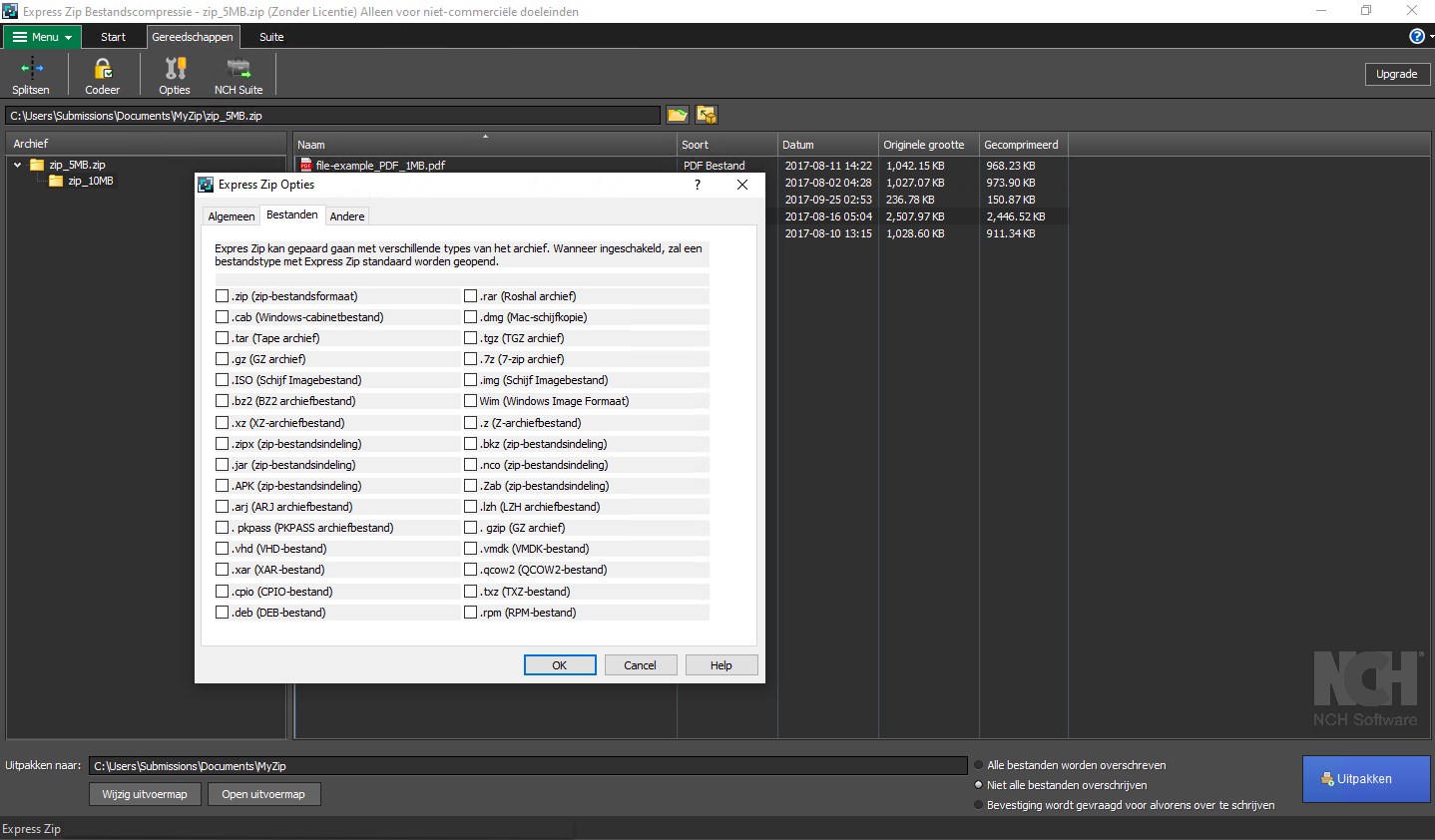Check the .rar (Roshal archief) option
The width and height of the screenshot is (1435, 840).
471,296
